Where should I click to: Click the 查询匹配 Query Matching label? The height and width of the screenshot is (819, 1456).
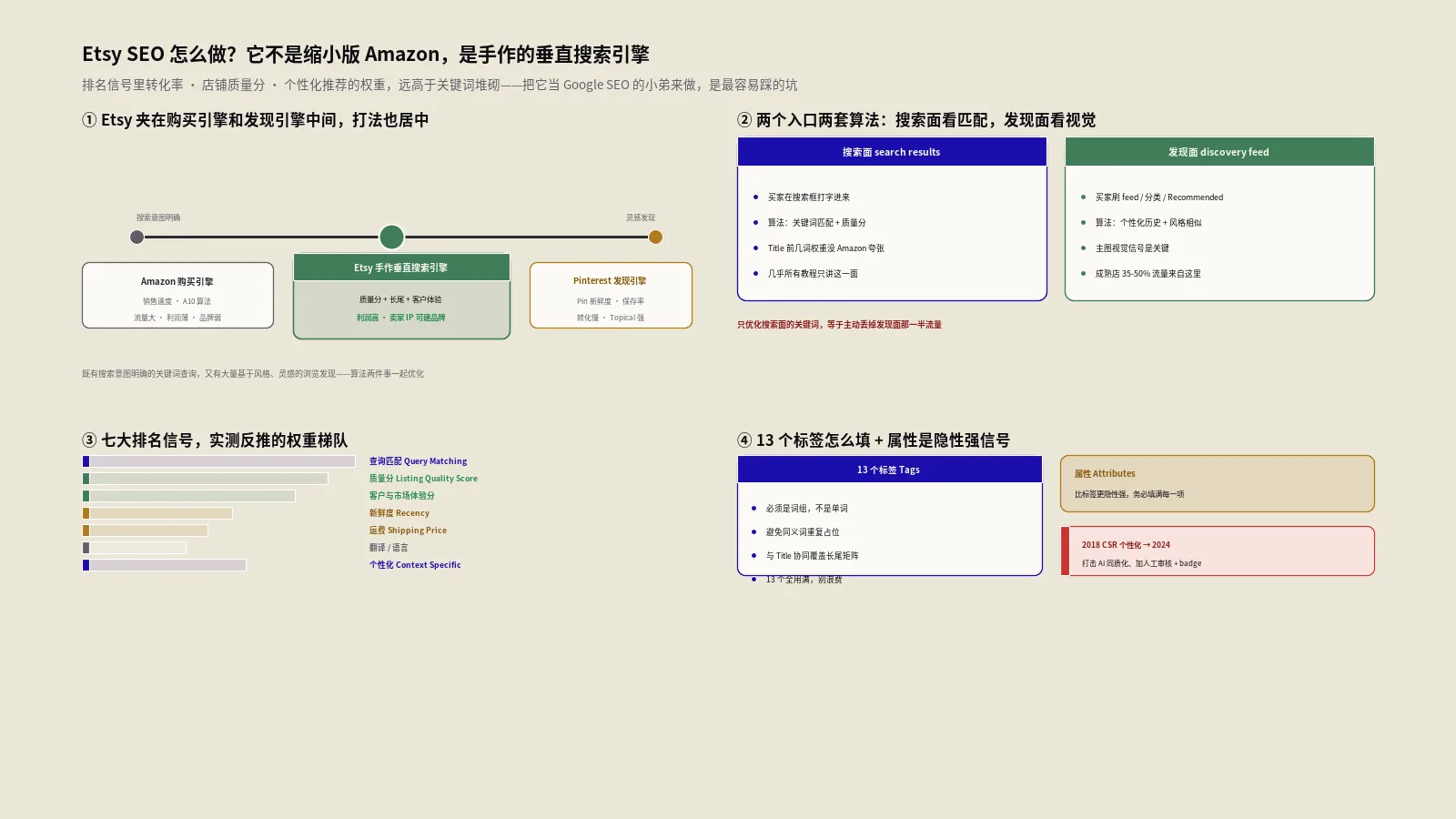click(418, 461)
